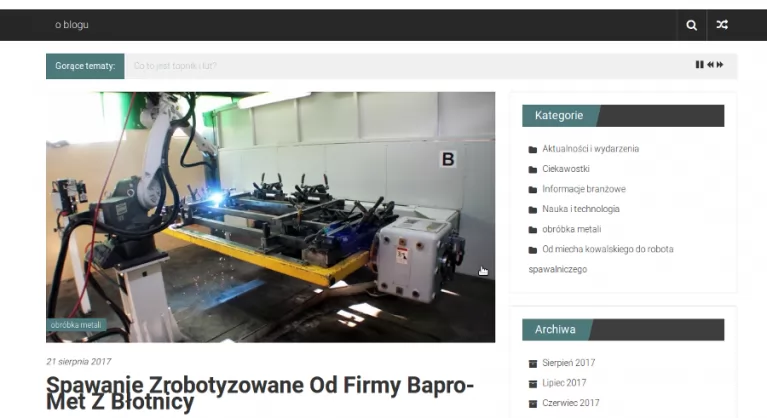
Task: Click the 'Co to jest topnik i lut?' ticker headline
Action: pos(175,66)
